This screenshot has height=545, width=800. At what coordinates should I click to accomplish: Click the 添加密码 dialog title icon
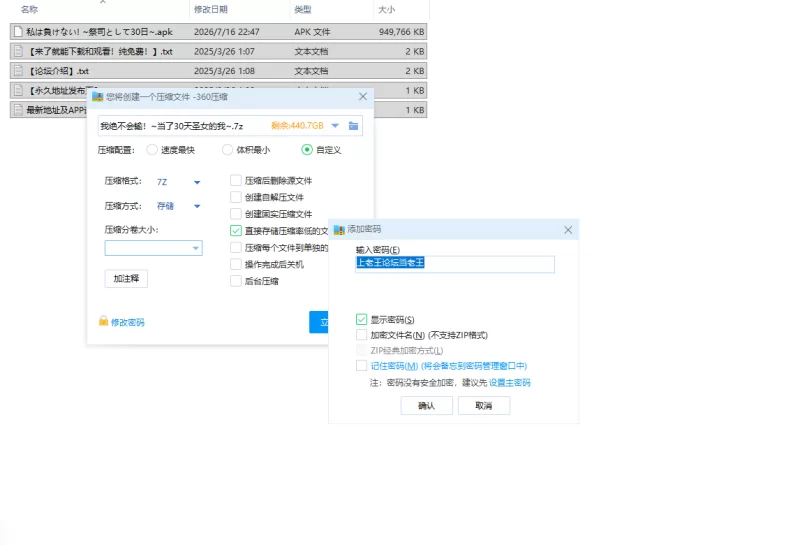click(x=339, y=230)
